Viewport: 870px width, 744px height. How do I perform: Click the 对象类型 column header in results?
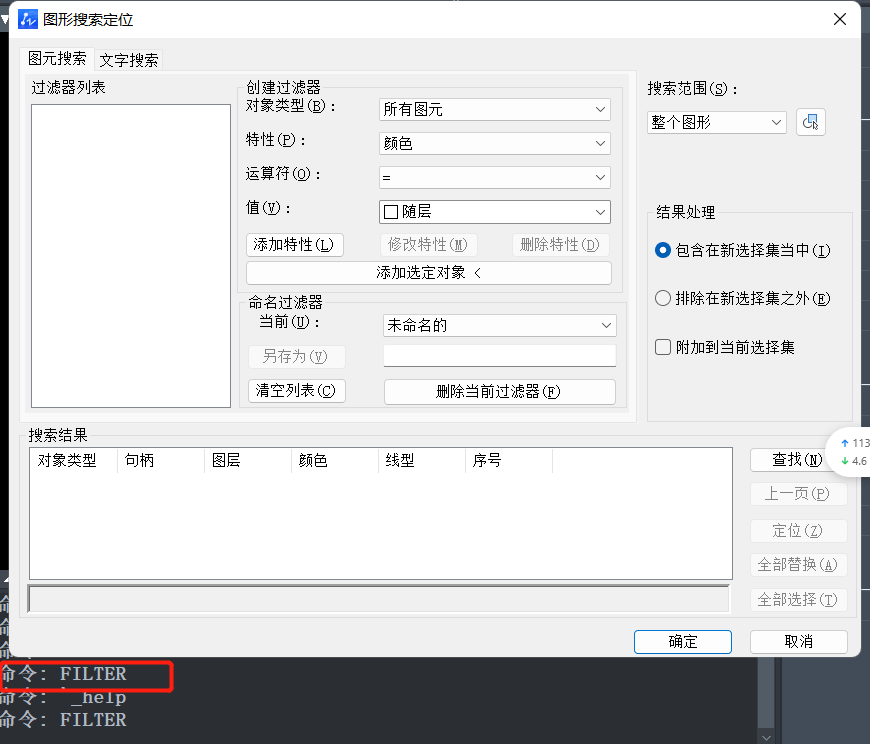[x=73, y=460]
